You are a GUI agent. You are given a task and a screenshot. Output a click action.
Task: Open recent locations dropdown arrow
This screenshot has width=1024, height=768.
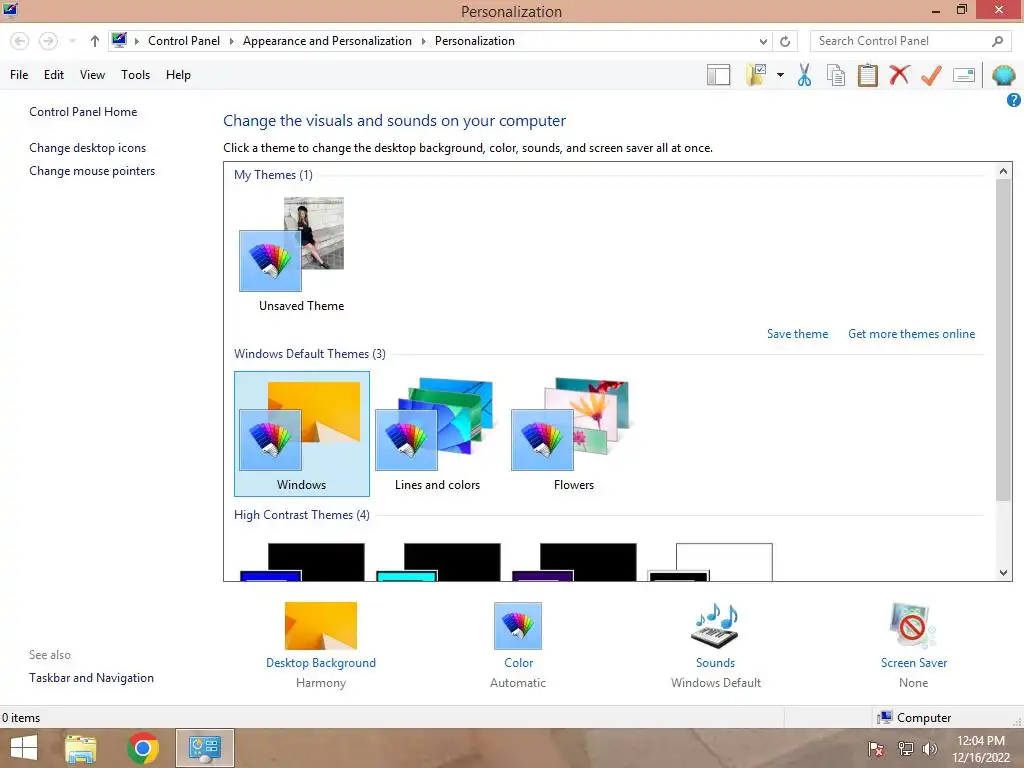pyautogui.click(x=72, y=41)
